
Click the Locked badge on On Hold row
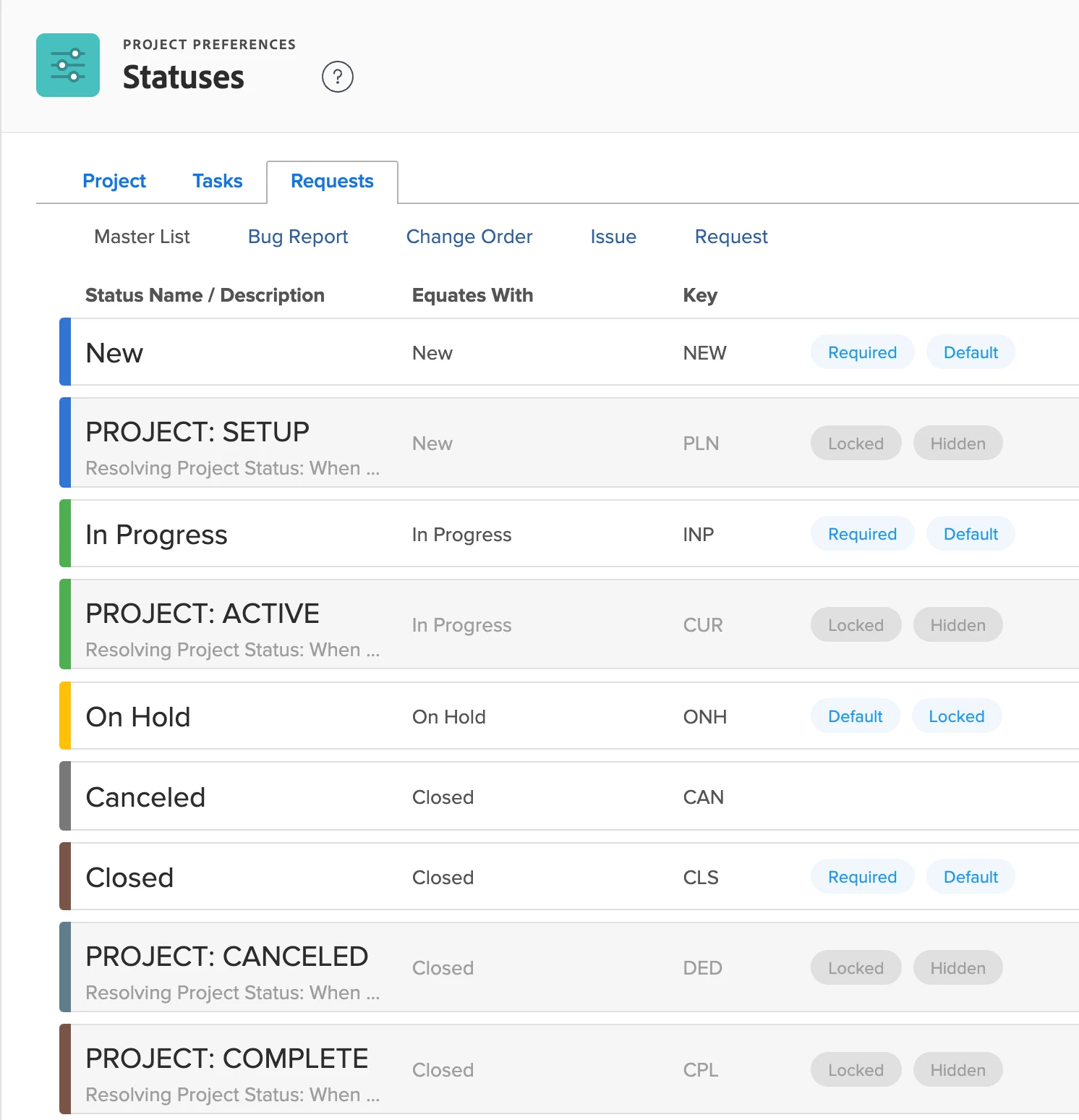coord(957,716)
